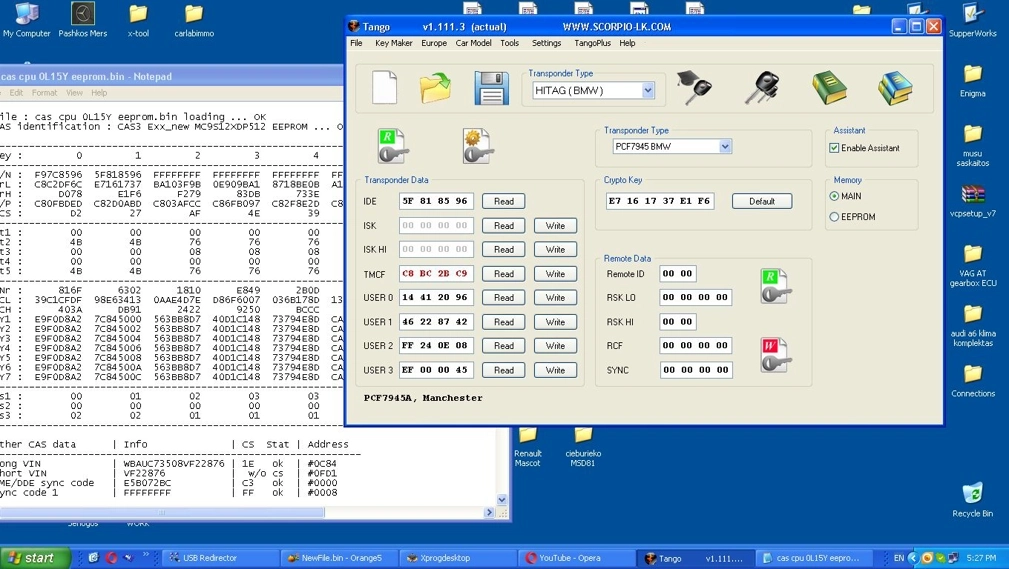Click Write button for USER 3
The image size is (1009, 569).
click(555, 371)
